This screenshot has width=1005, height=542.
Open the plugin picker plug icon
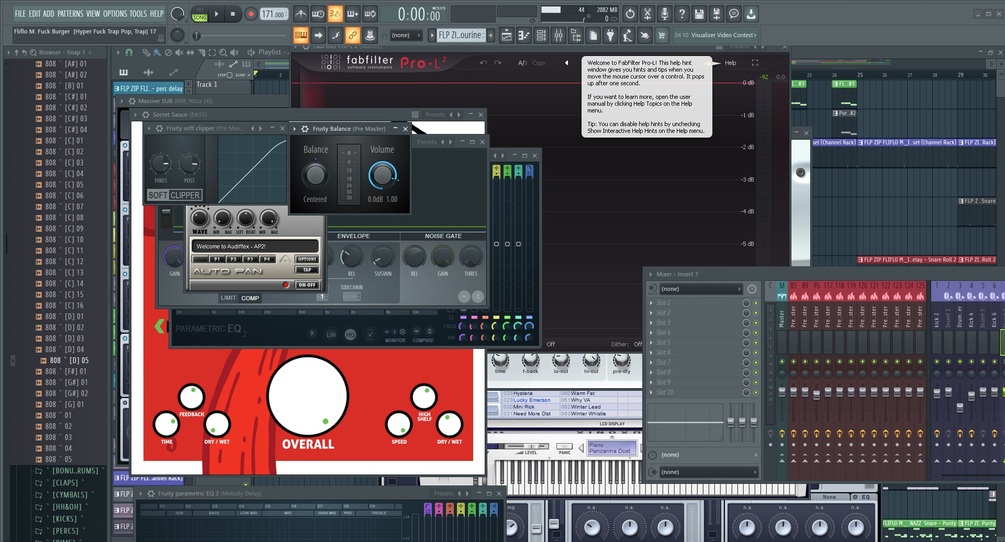pyautogui.click(x=610, y=35)
